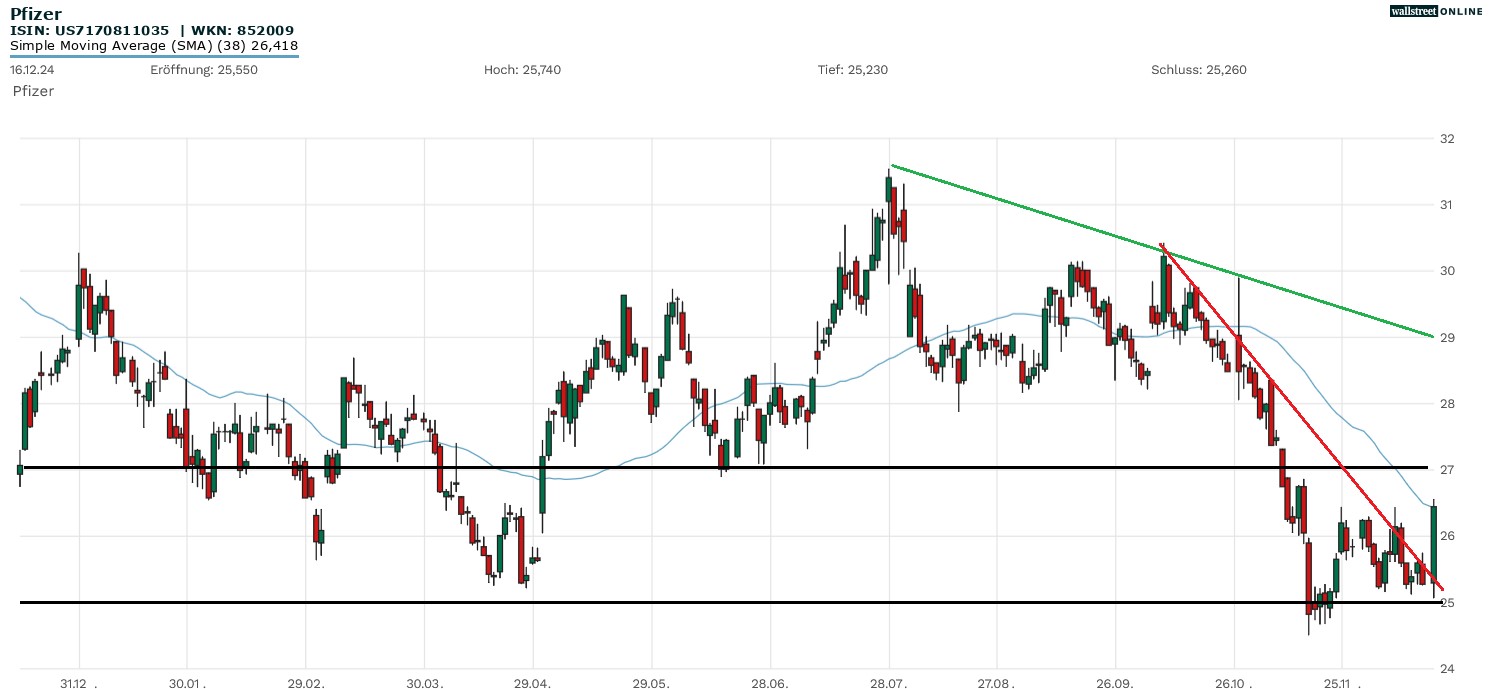Click the 16.12.24 date label
1490x689 pixels.
point(31,70)
